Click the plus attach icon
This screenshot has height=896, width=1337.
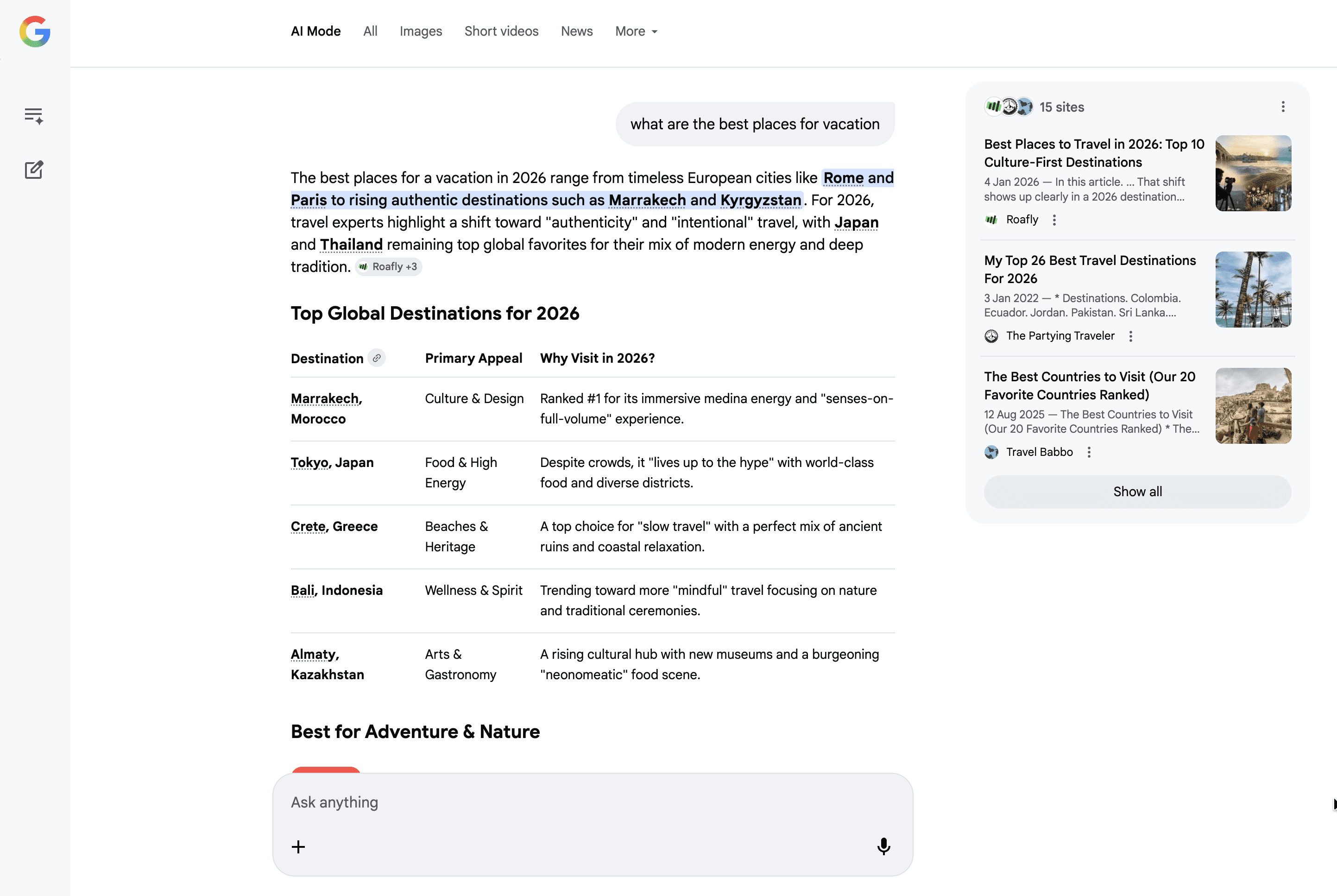click(x=298, y=846)
